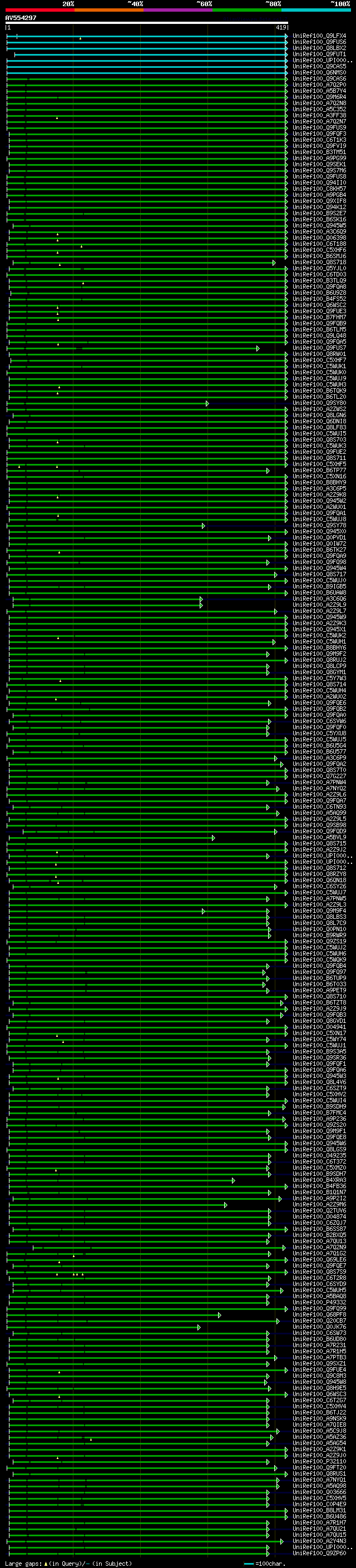This screenshot has width=356, height=1568.
Task: Select the UniRef100_Q2TUV6 label
Action: (x=319, y=1210)
